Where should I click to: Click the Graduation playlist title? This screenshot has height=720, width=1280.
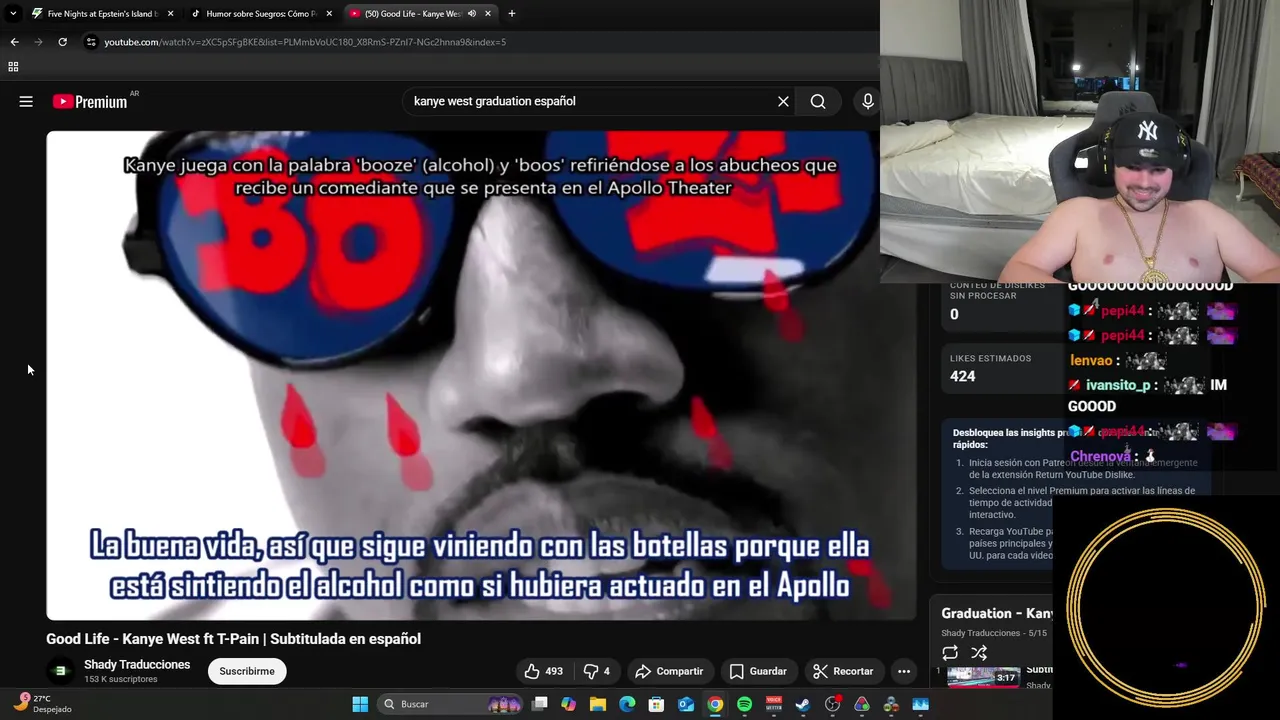997,613
